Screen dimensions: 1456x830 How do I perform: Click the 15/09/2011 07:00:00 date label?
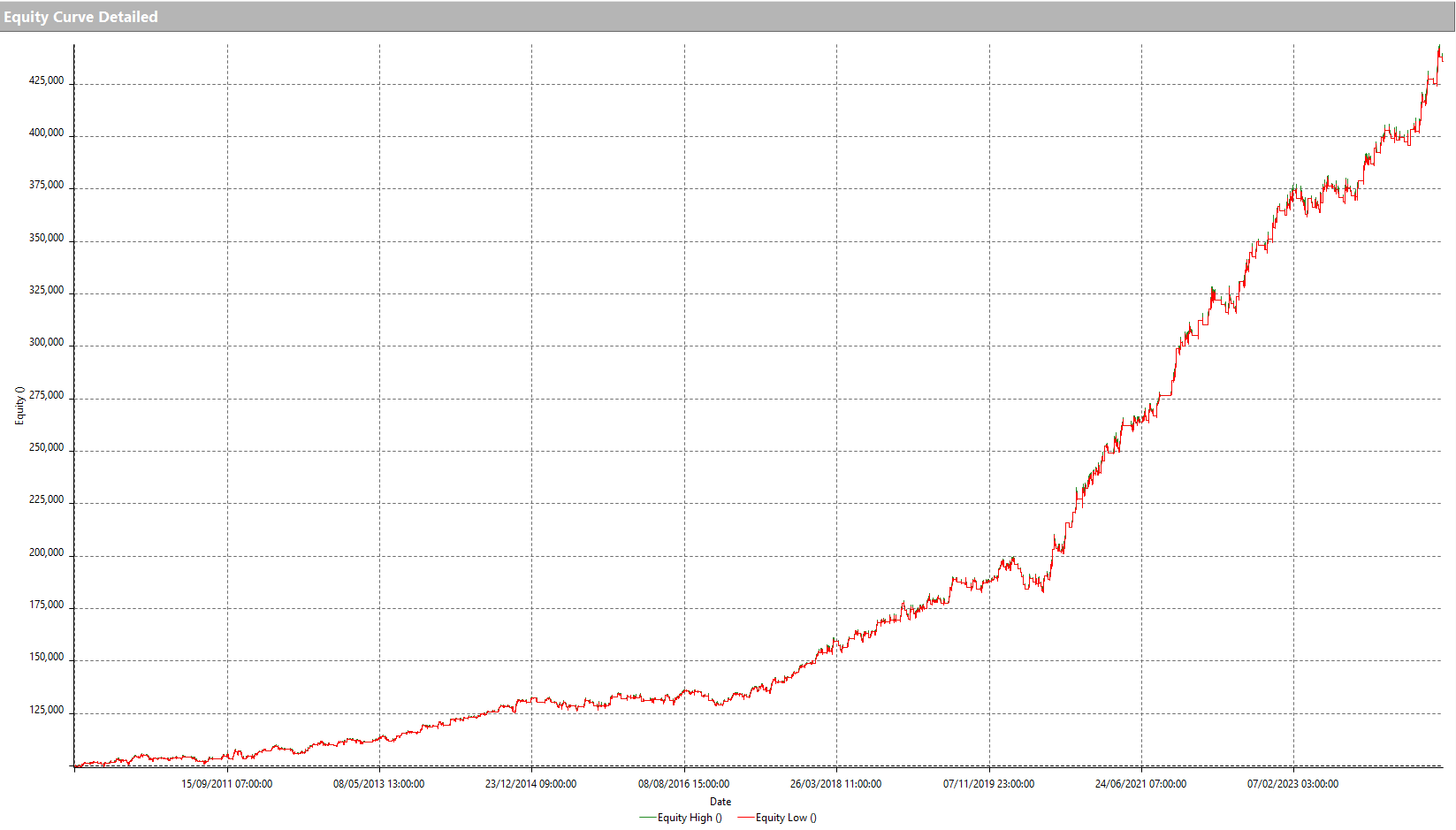click(x=227, y=784)
